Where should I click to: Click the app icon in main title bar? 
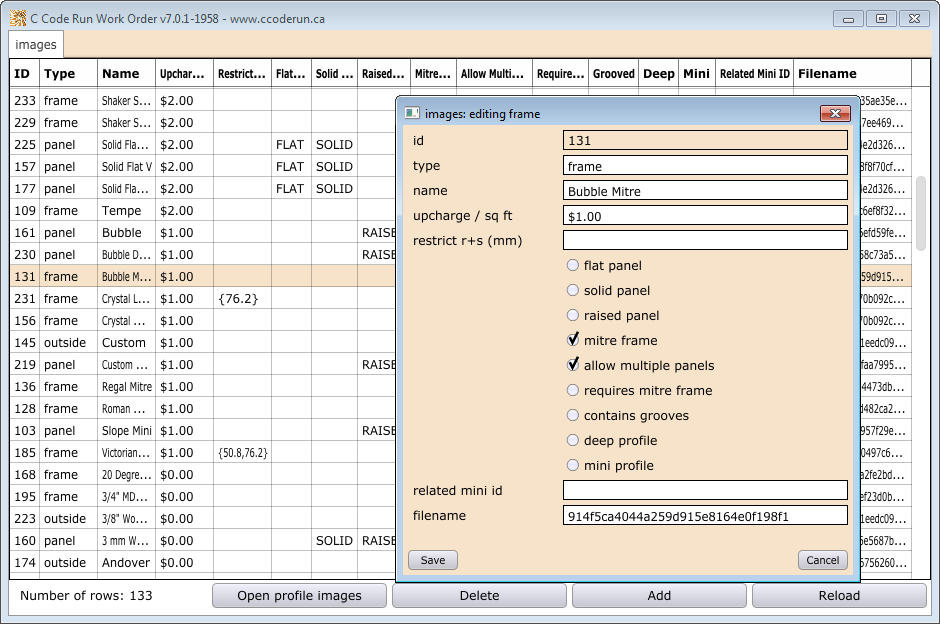tap(17, 19)
